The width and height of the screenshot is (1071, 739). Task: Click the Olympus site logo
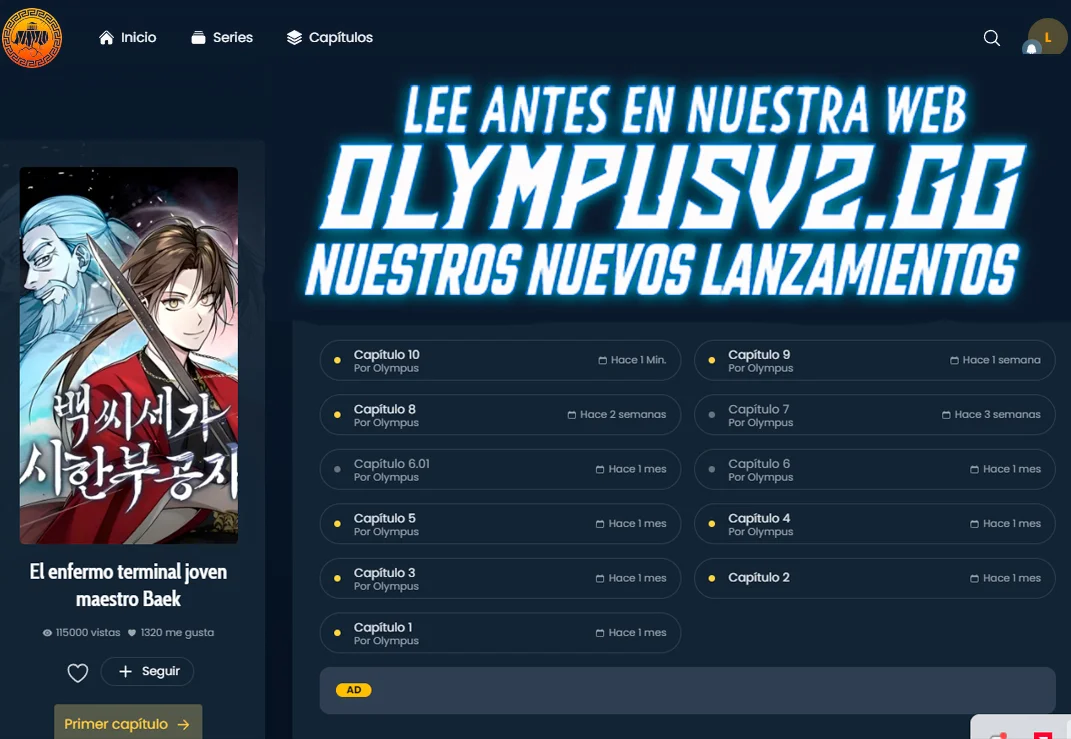point(31,38)
